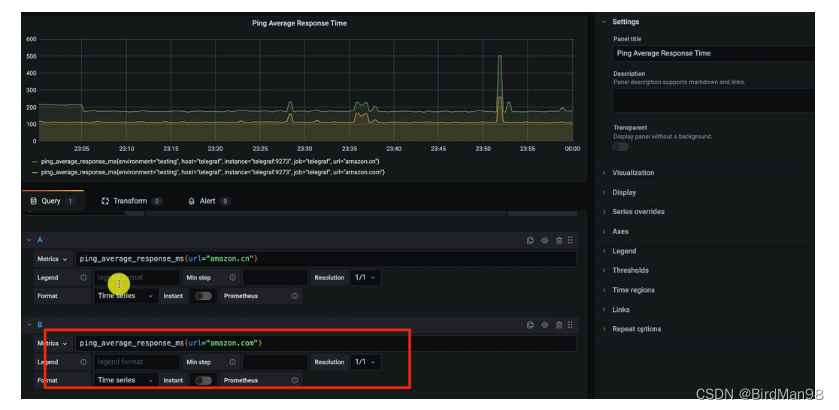Click Prometheus info icon in query A
This screenshot has width=839, height=410.
click(x=294, y=296)
